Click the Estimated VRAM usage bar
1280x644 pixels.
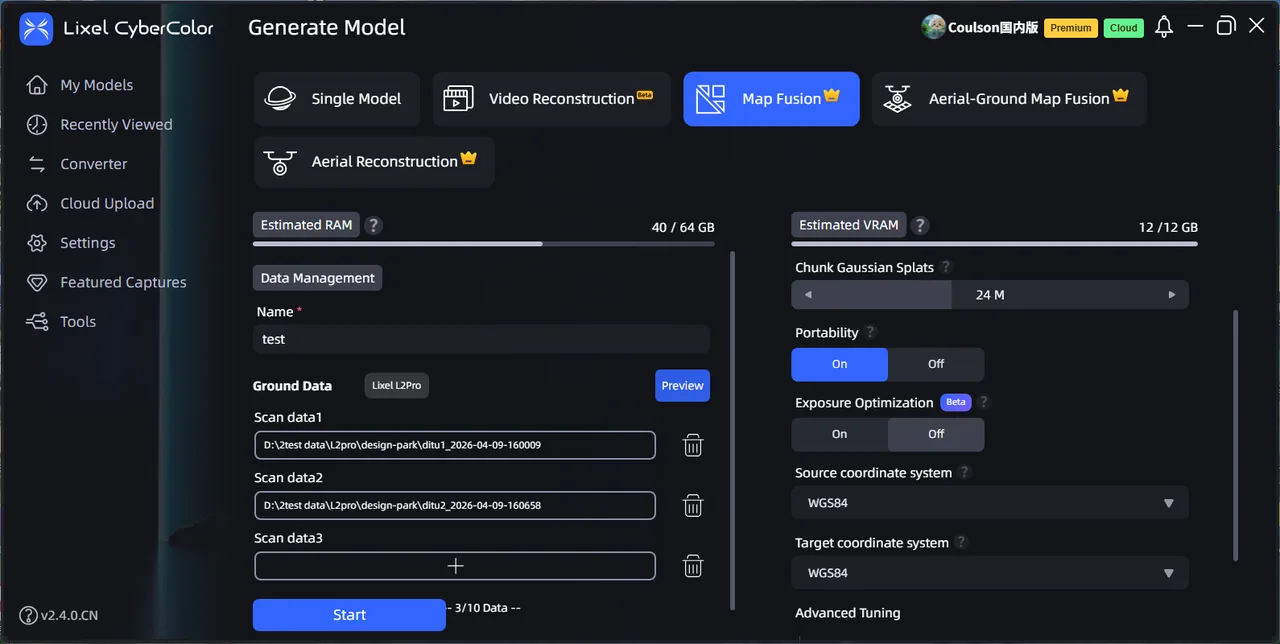click(x=994, y=243)
